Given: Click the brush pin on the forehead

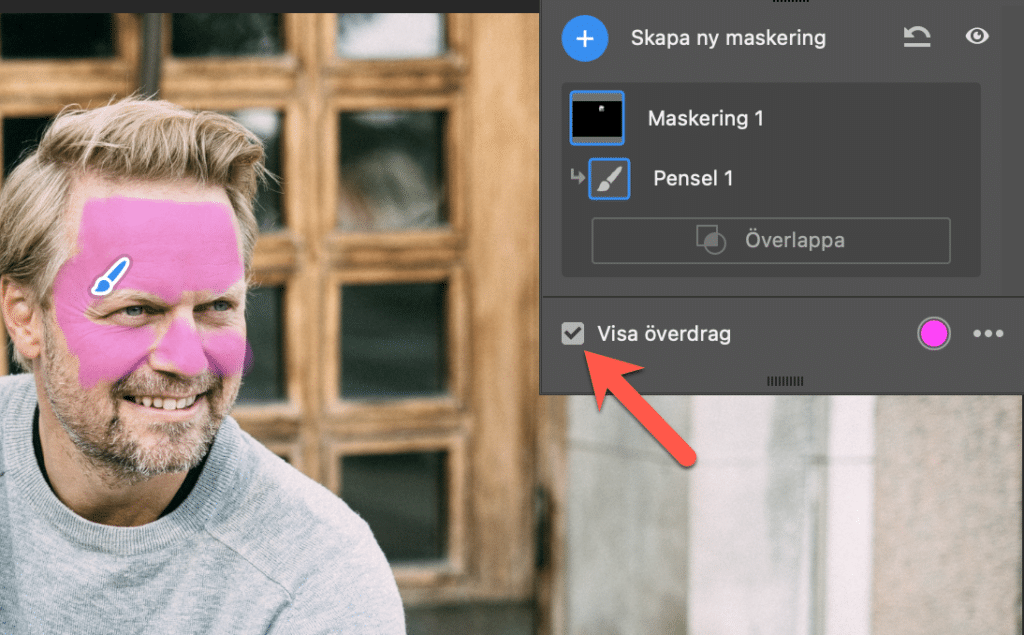Looking at the screenshot, I should tap(109, 277).
